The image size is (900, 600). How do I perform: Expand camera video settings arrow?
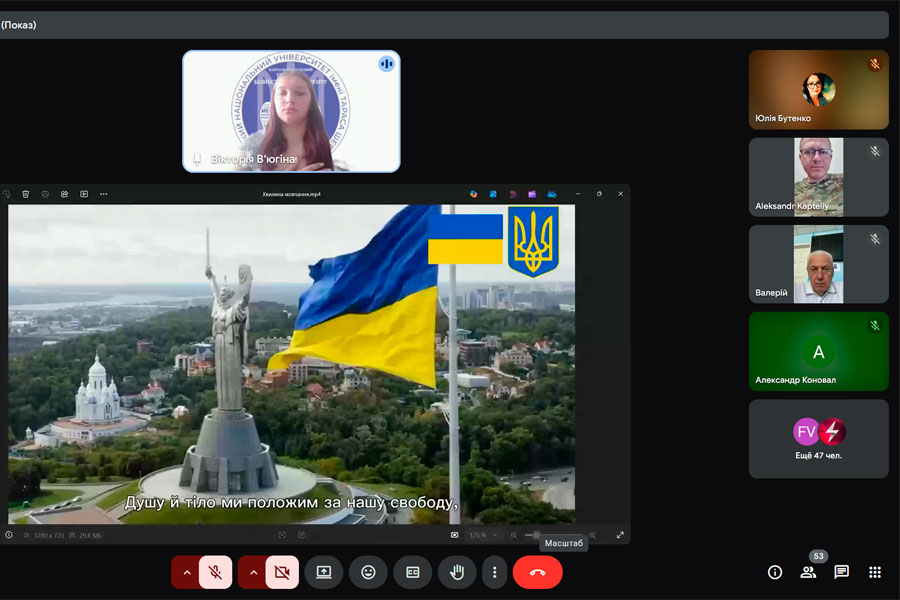pyautogui.click(x=253, y=572)
